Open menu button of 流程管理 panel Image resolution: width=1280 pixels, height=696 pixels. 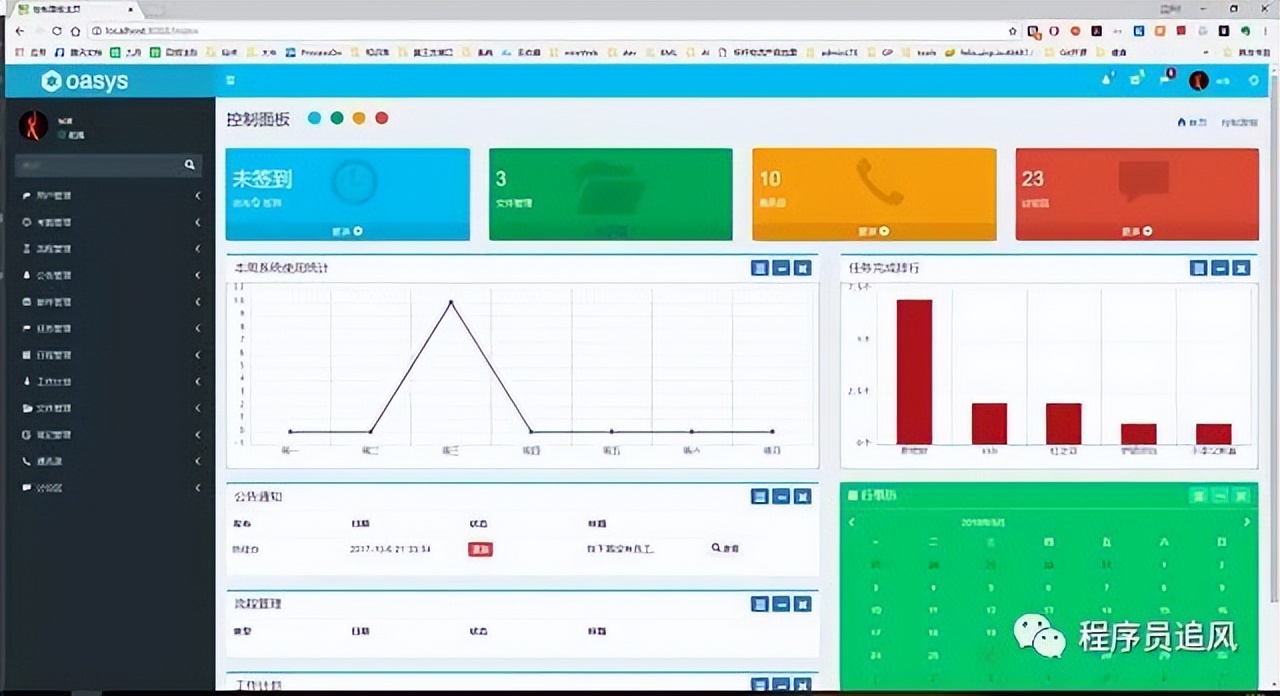(x=760, y=604)
